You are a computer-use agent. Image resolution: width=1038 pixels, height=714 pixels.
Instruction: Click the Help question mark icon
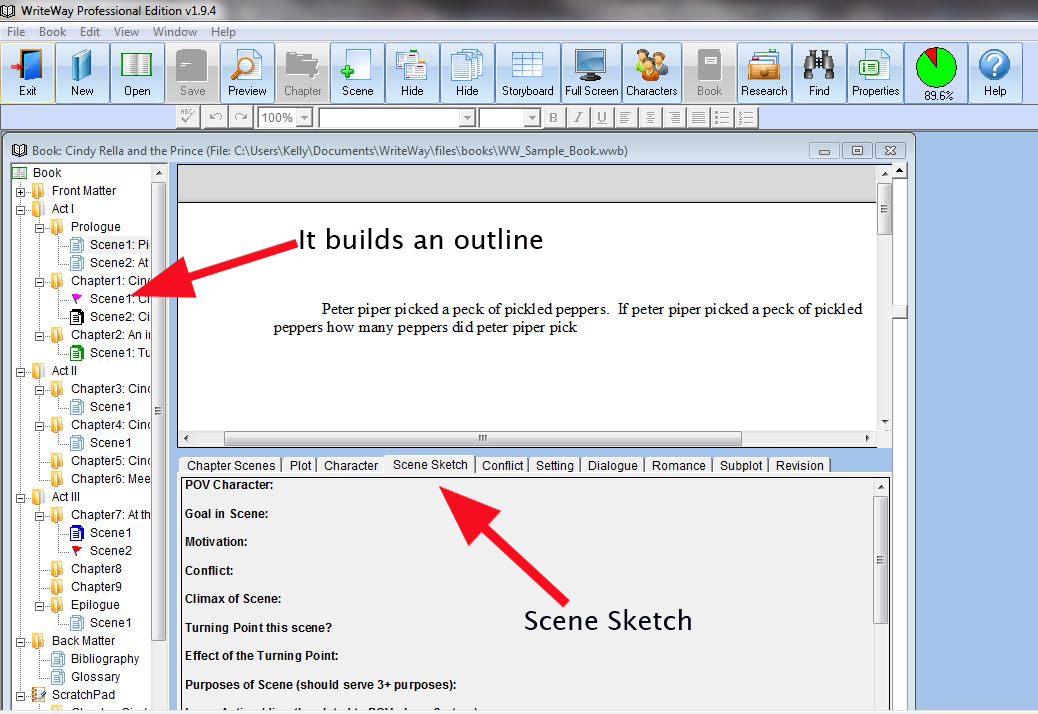994,73
